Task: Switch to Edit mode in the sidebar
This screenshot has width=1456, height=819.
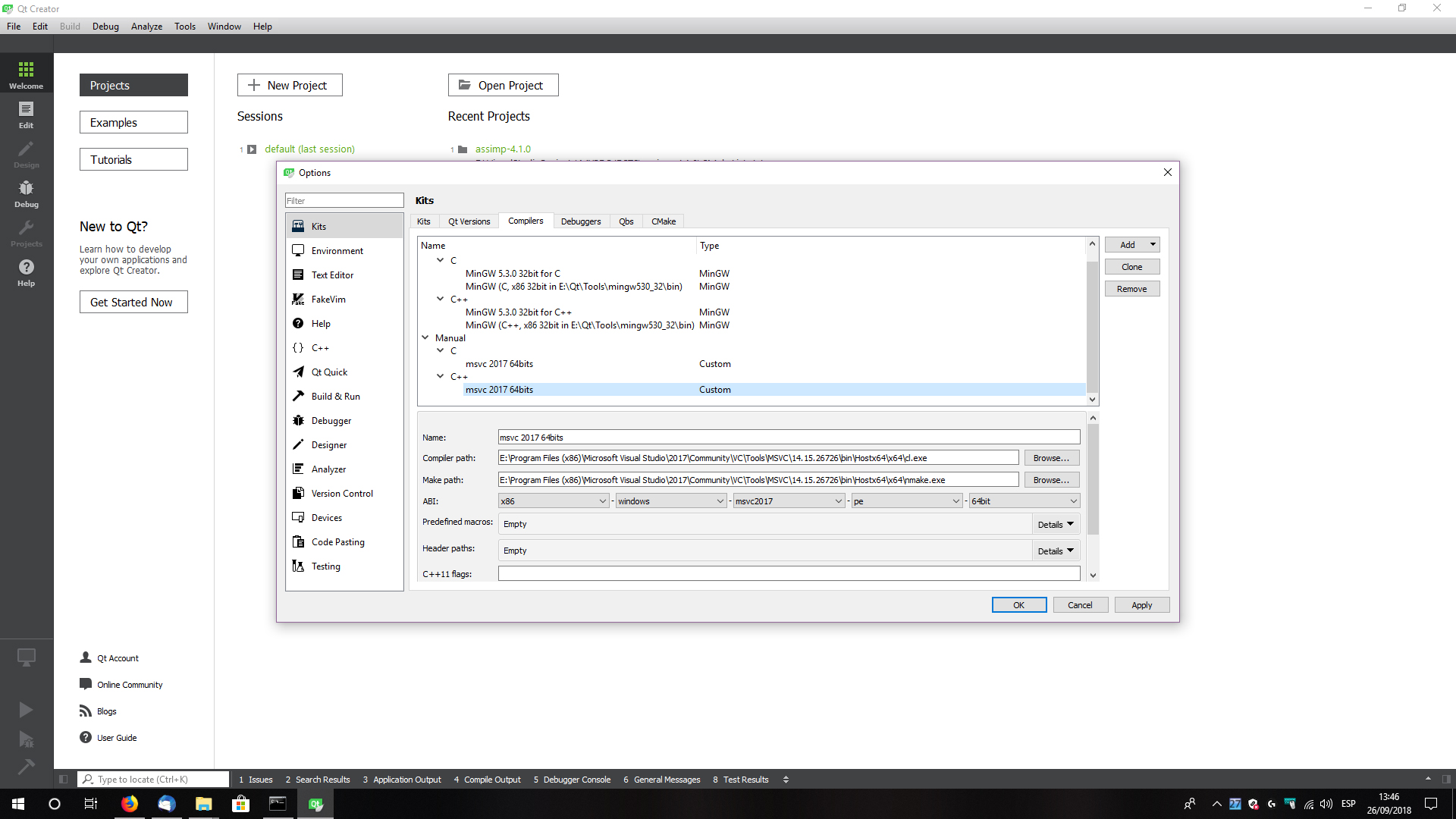Action: tap(27, 115)
